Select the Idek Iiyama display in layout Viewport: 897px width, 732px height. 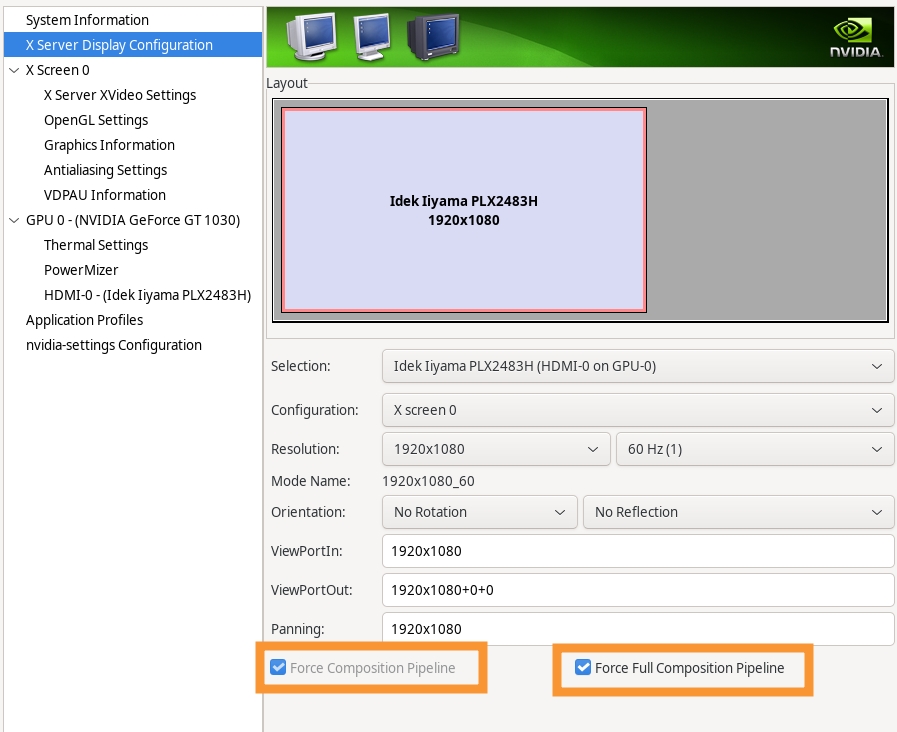point(463,211)
